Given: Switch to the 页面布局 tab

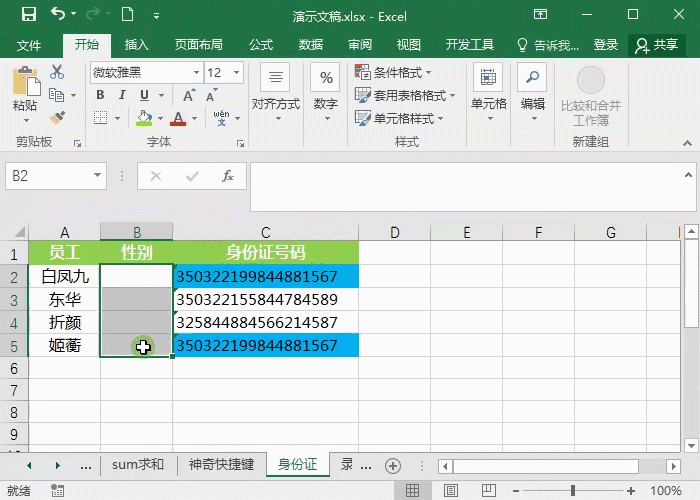Looking at the screenshot, I should pyautogui.click(x=199, y=45).
